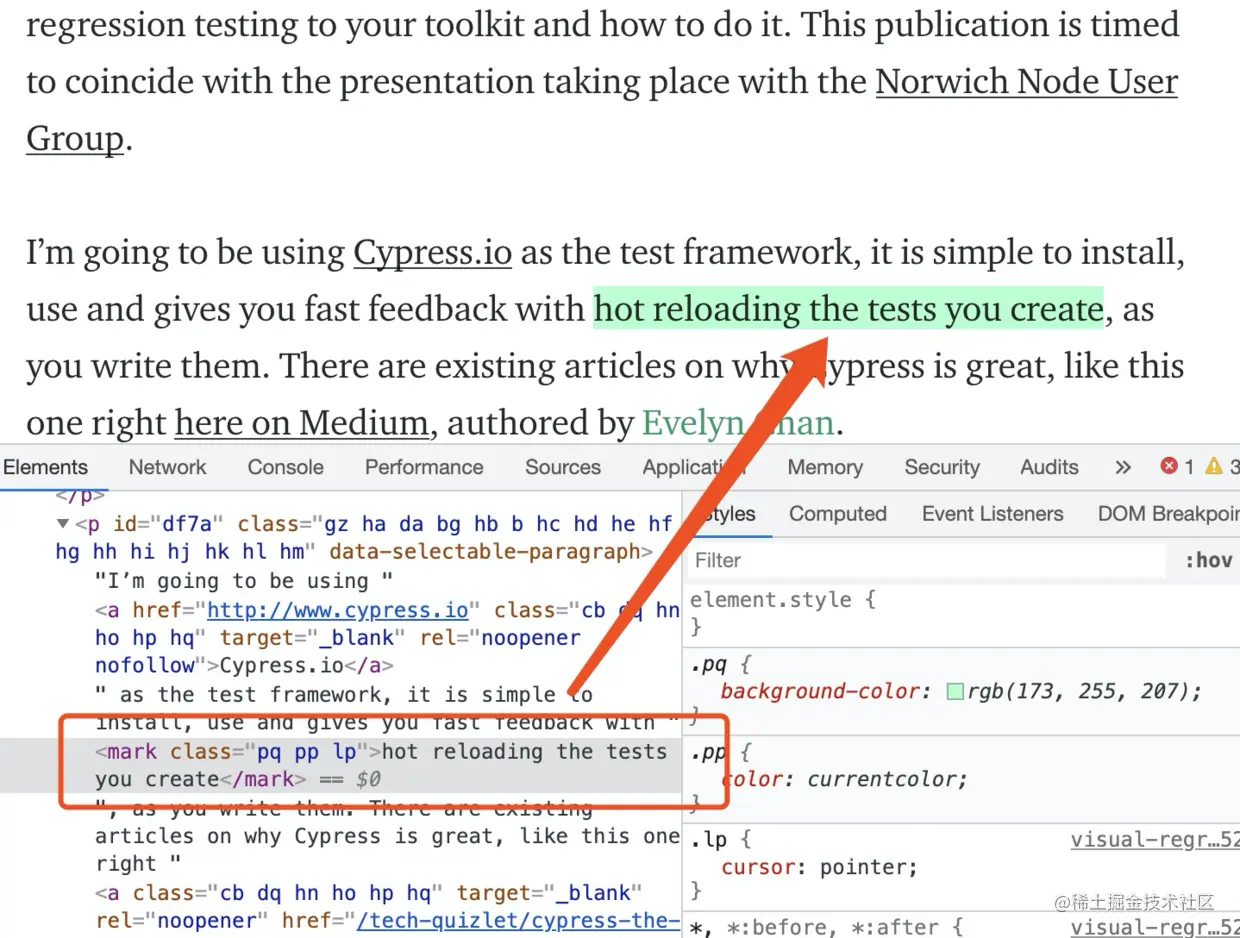Open the Console tab
The width and height of the screenshot is (1240, 938).
click(285, 467)
